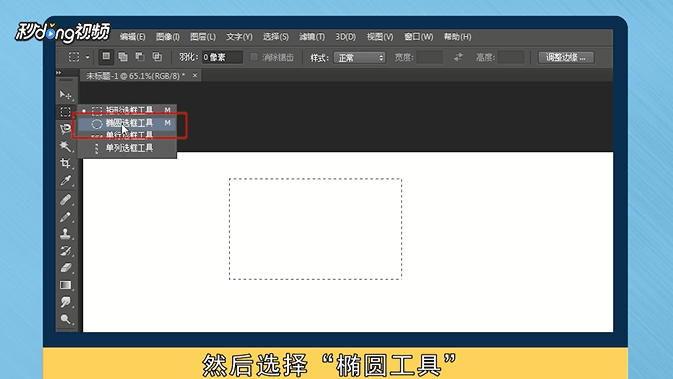Open the 样式 style dropdown
Screen dimensions: 673x379
360,58
